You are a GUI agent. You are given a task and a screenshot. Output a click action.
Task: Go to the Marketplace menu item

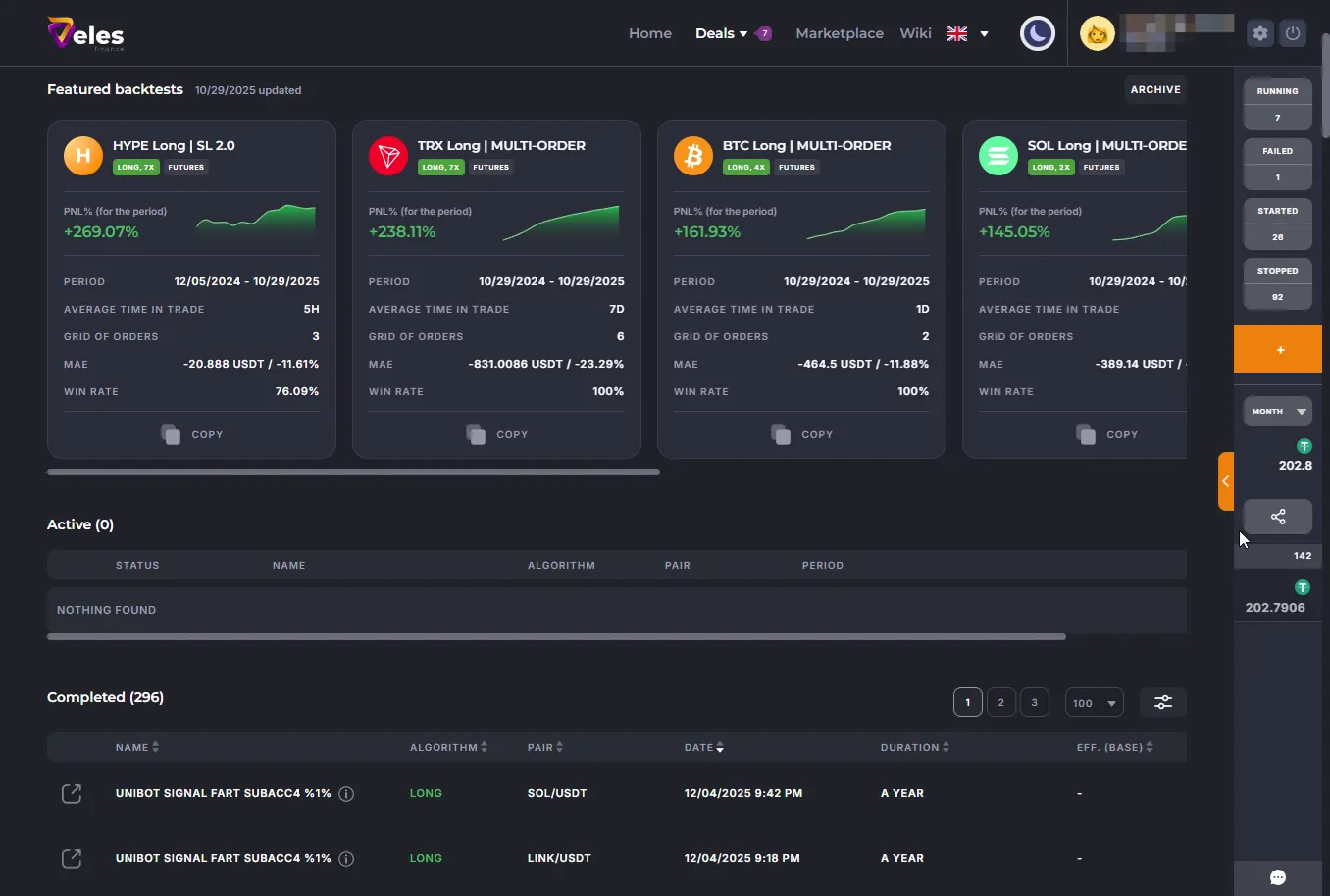[839, 33]
